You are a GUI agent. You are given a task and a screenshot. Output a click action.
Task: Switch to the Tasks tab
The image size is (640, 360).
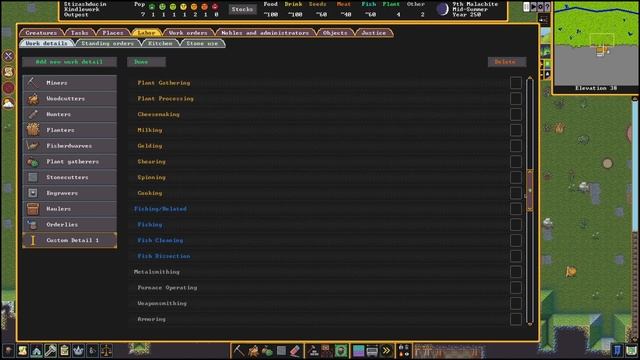click(80, 33)
